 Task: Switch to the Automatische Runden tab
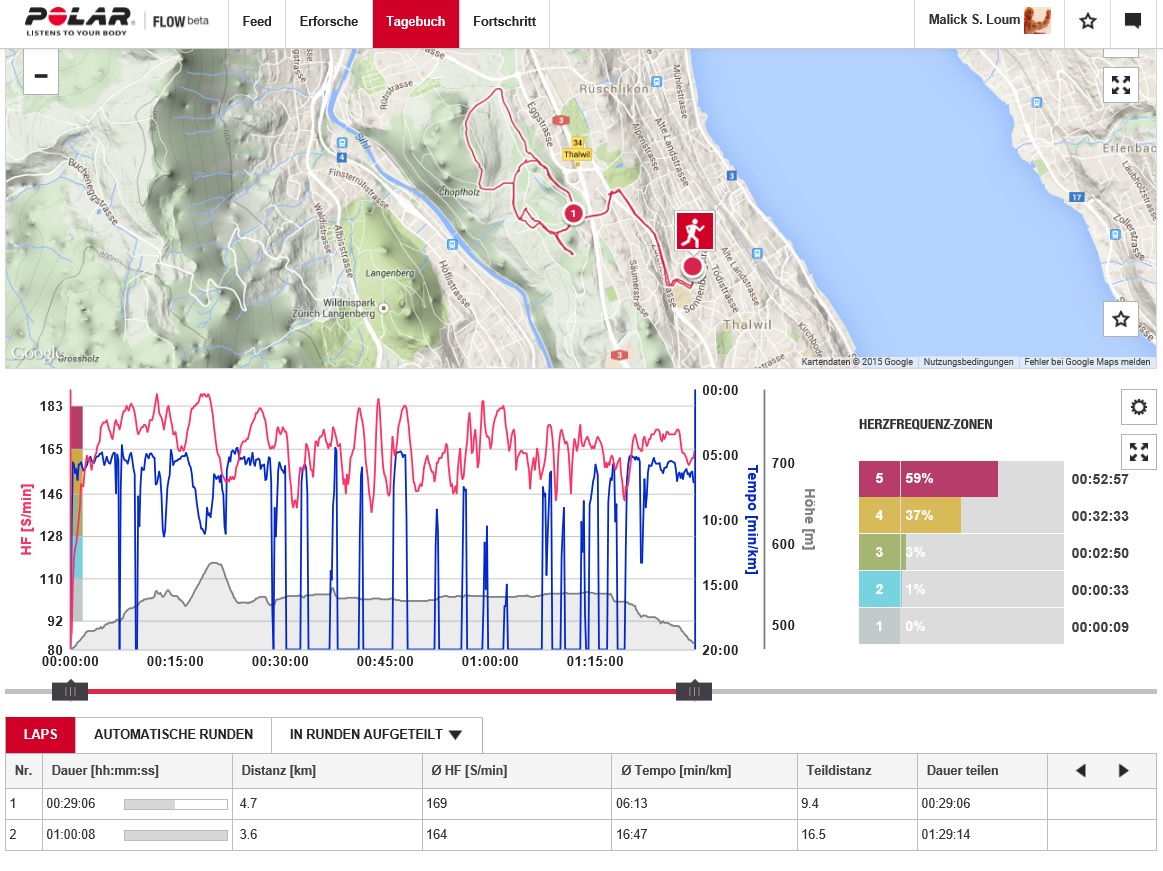pyautogui.click(x=173, y=735)
